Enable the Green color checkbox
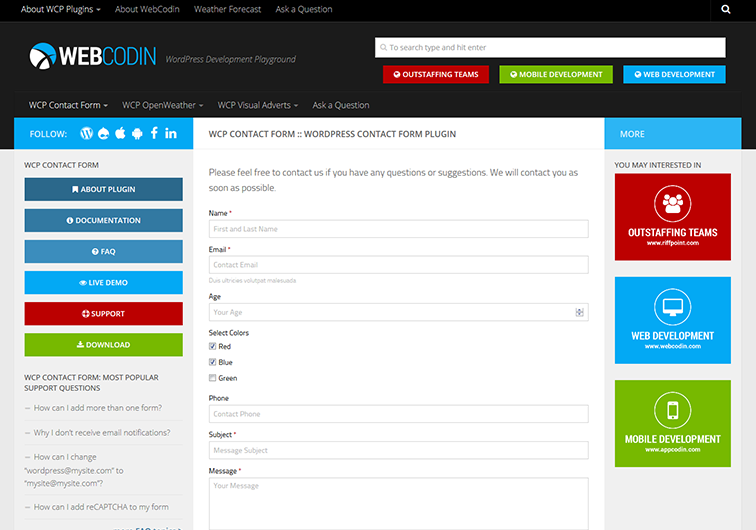 click(212, 378)
